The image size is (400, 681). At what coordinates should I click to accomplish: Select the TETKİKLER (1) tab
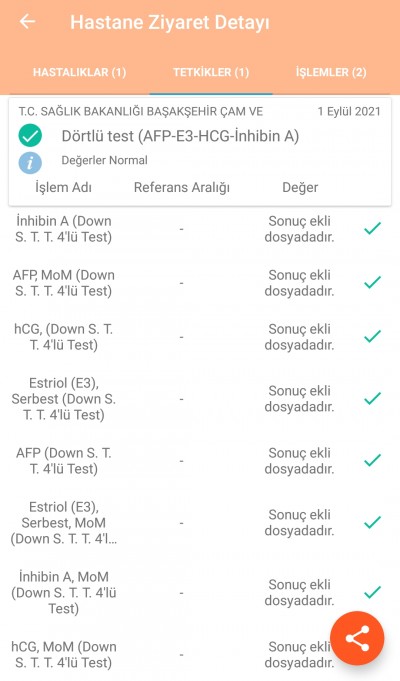tap(211, 72)
